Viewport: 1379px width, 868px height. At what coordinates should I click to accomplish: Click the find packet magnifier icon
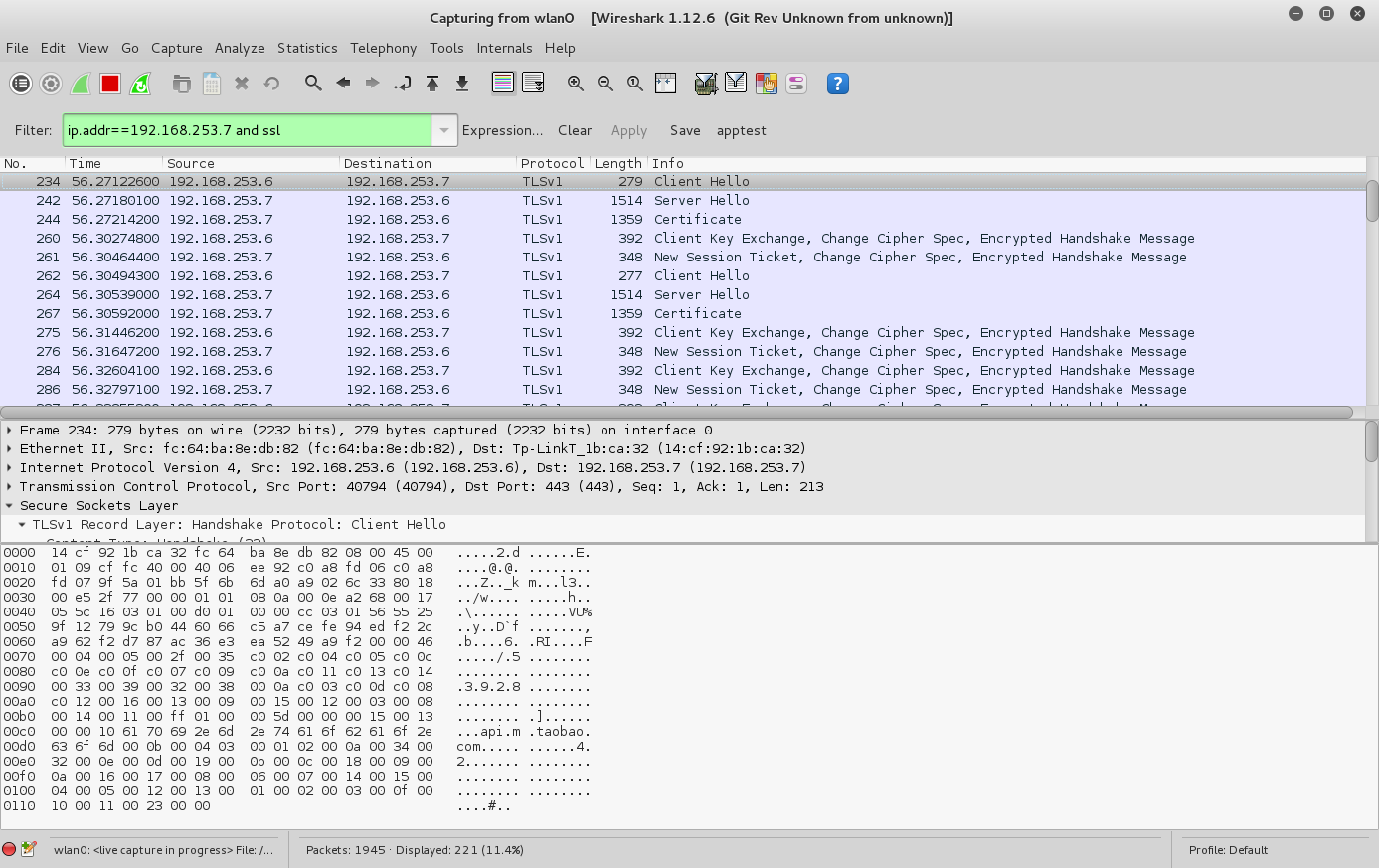coord(313,84)
